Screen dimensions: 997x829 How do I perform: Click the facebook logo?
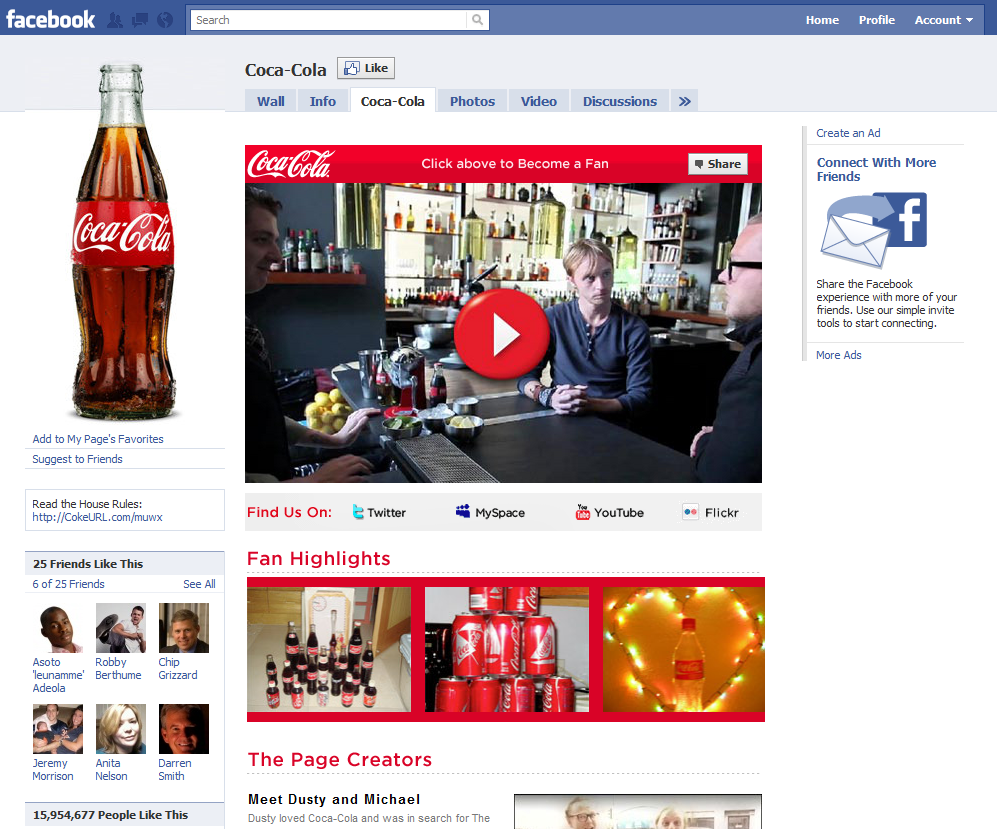click(50, 20)
